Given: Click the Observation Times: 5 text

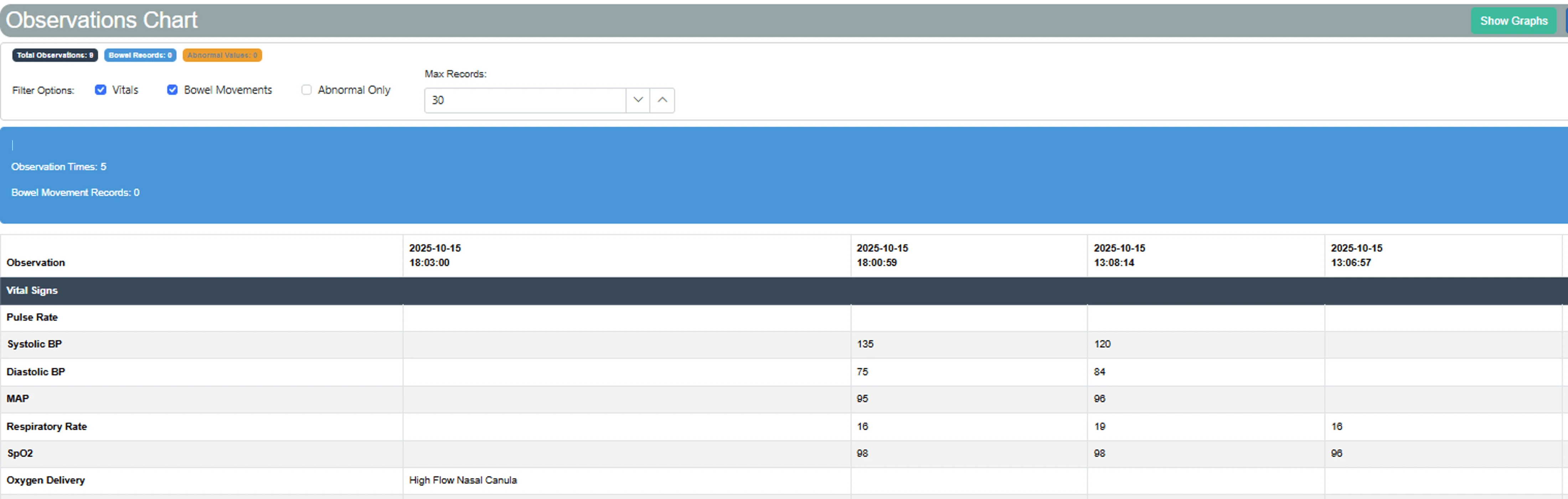Looking at the screenshot, I should click(x=59, y=167).
